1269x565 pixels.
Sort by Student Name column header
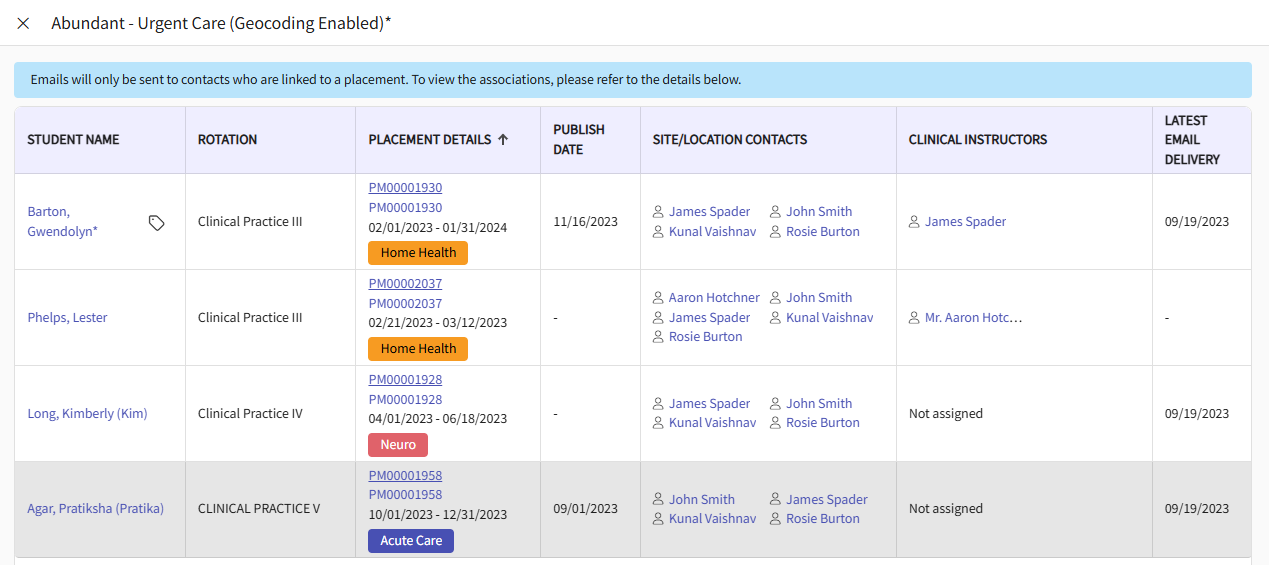click(x=73, y=140)
